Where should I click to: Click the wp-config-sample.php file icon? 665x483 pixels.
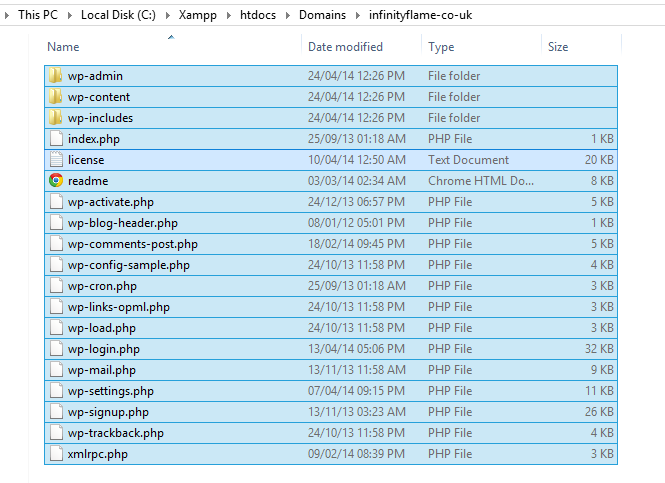pos(56,265)
